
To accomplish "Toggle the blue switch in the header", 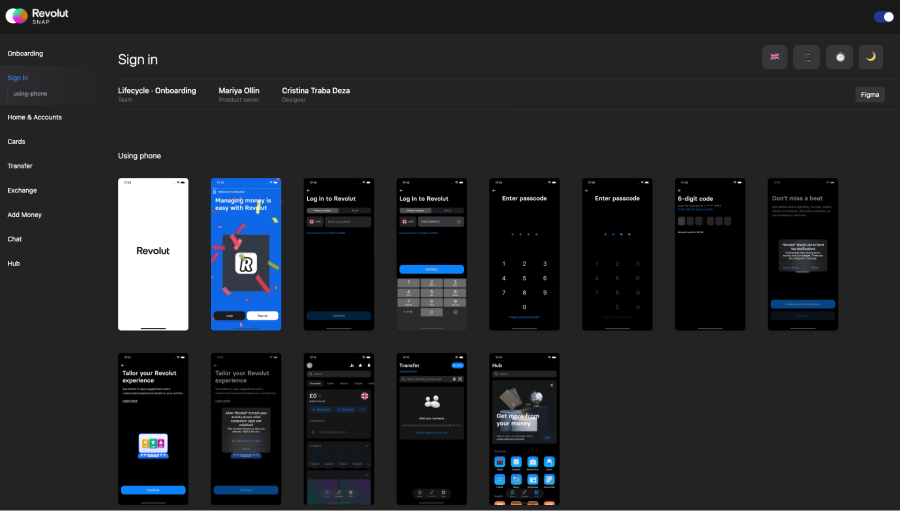I will click(x=883, y=17).
